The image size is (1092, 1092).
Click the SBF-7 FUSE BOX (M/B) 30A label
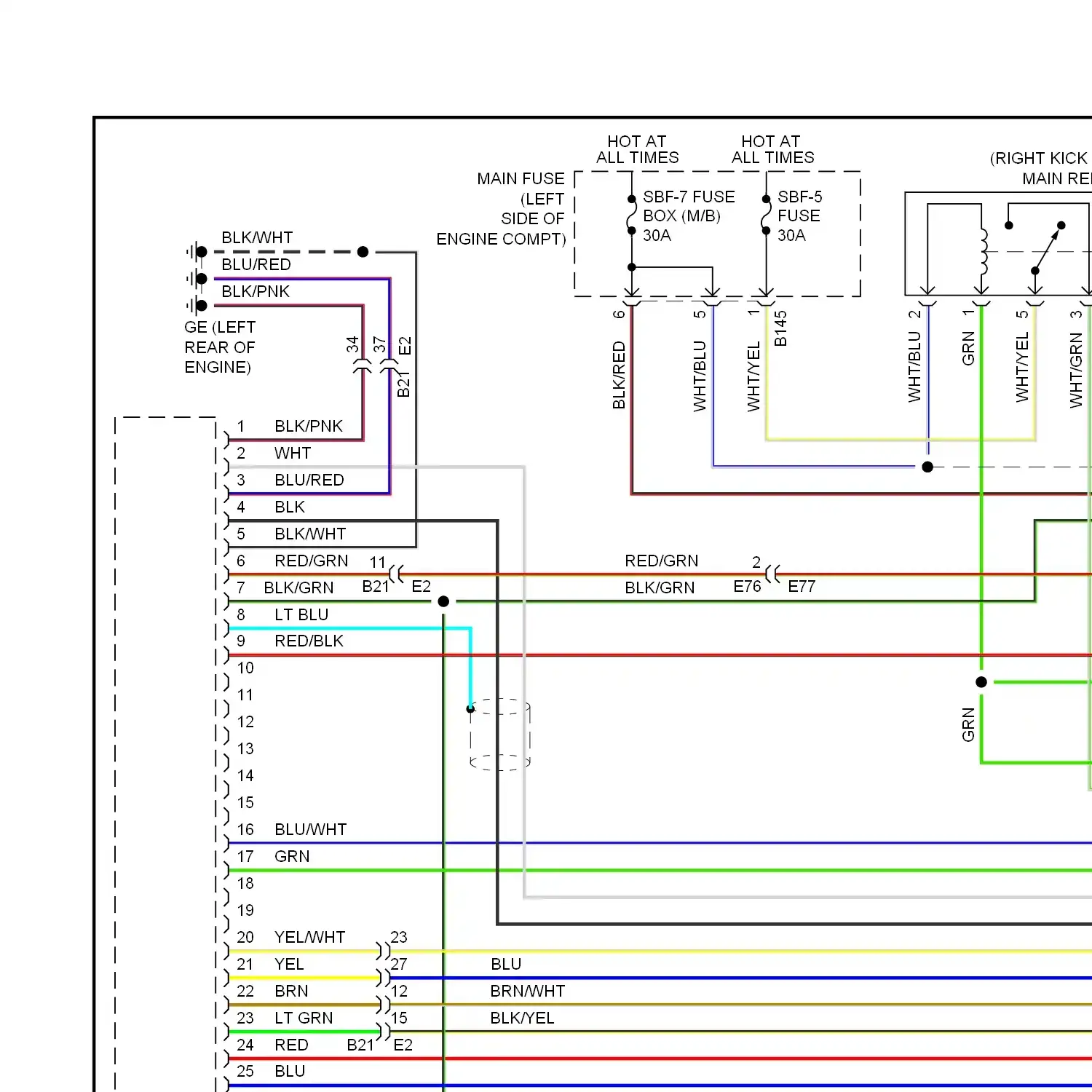click(x=689, y=216)
